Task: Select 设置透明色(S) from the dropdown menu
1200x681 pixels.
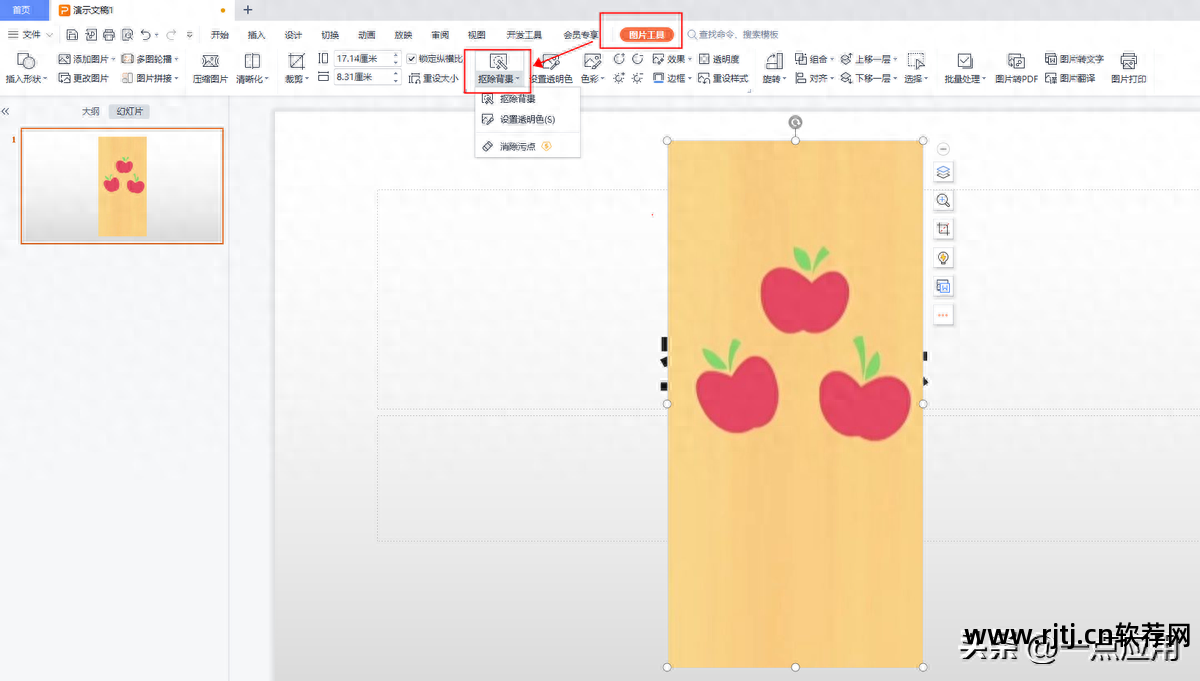Action: pyautogui.click(x=526, y=119)
